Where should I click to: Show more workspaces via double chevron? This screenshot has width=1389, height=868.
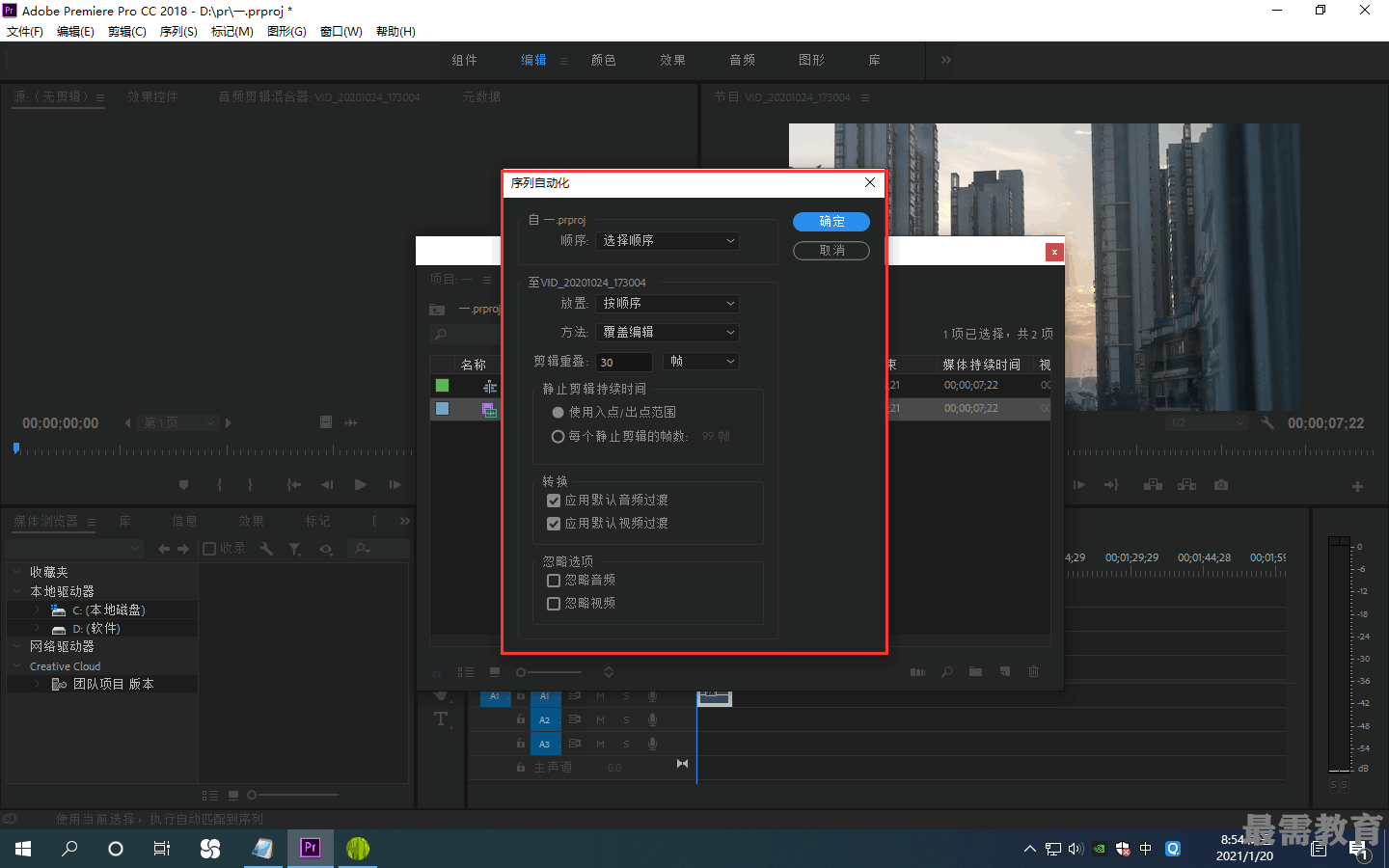[x=946, y=60]
